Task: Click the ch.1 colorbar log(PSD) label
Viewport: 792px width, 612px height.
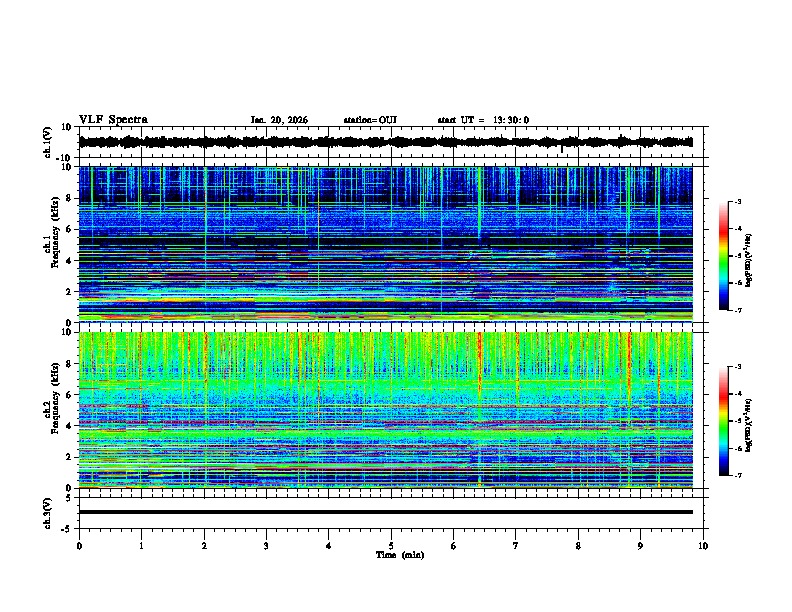Action: click(749, 261)
